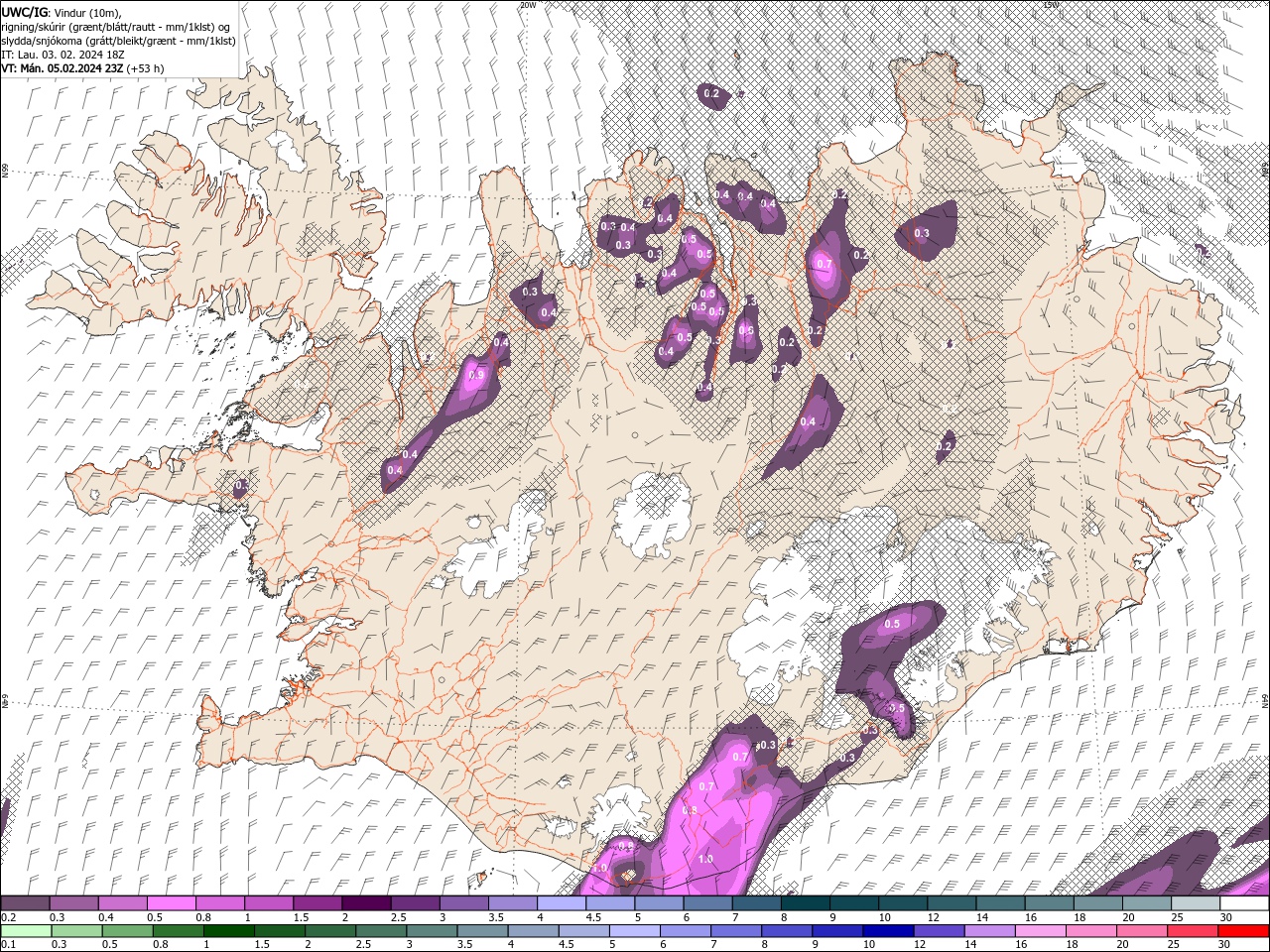Click the '0.2' value in the snow legend

coord(9,917)
